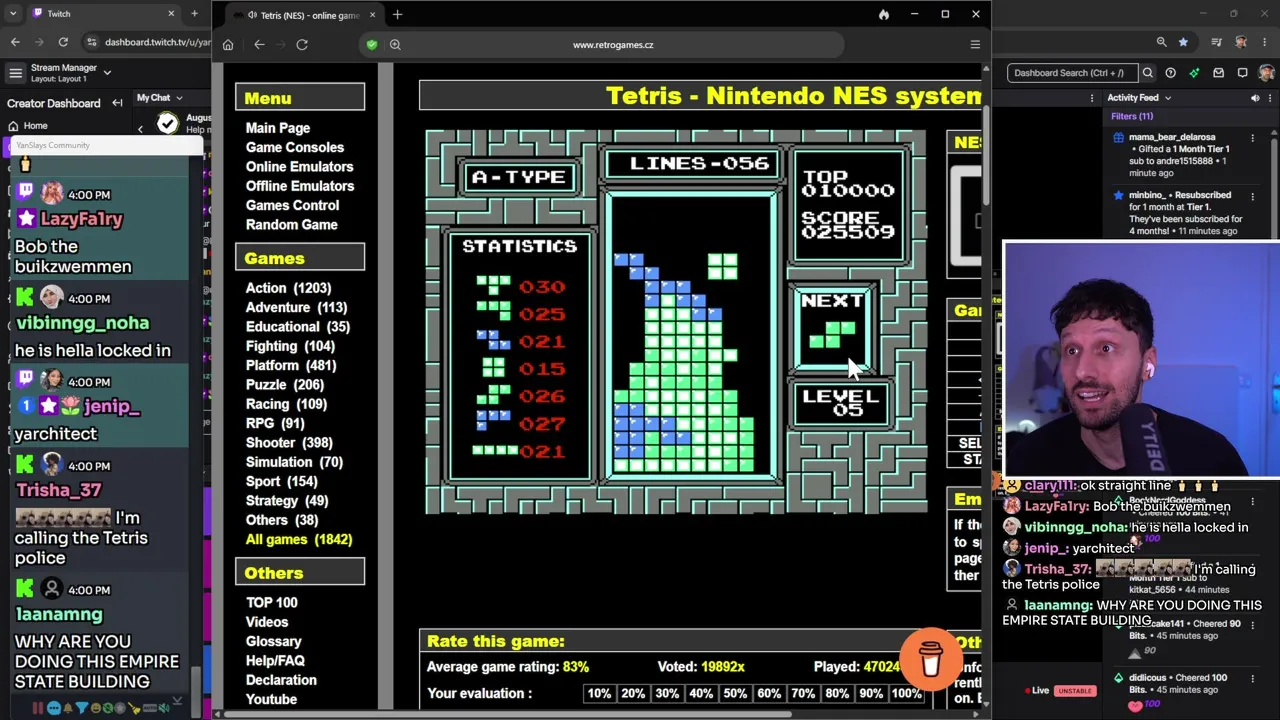Click the Twitch dashboard hamburger menu icon
Image resolution: width=1280 pixels, height=720 pixels.
point(15,73)
